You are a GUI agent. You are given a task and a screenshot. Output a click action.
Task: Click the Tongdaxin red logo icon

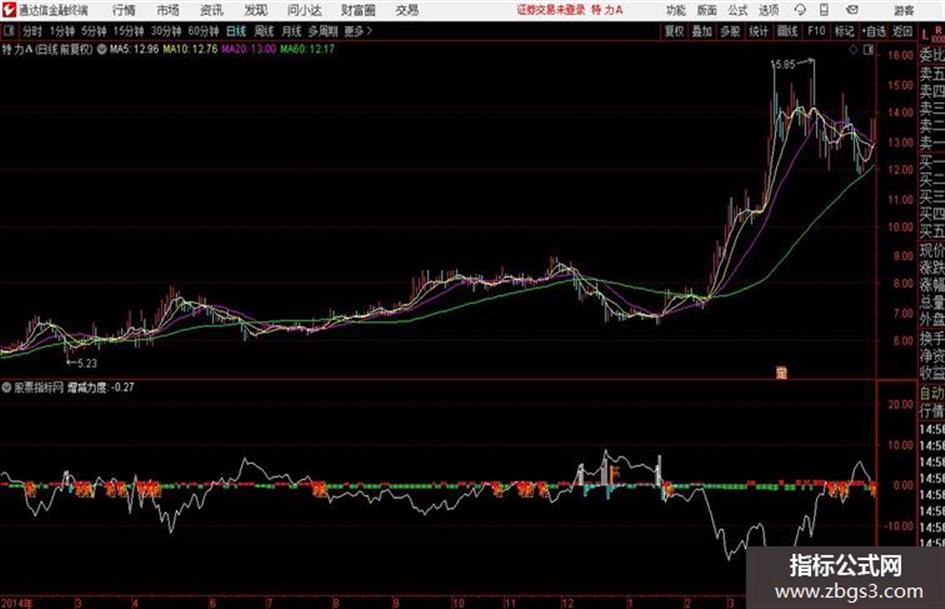(8, 10)
